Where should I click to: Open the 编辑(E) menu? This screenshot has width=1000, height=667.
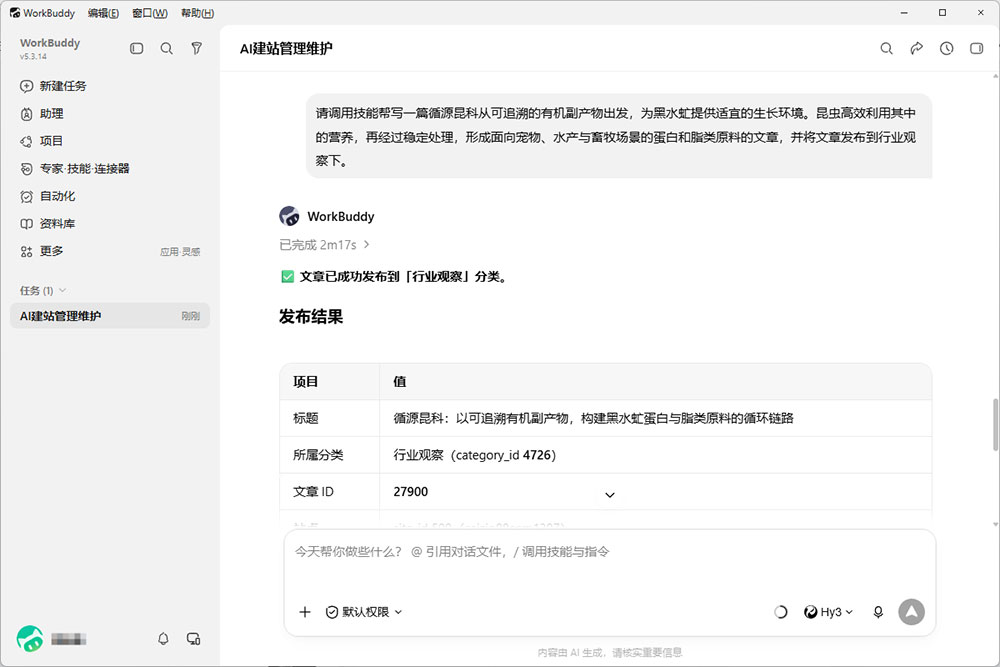103,13
